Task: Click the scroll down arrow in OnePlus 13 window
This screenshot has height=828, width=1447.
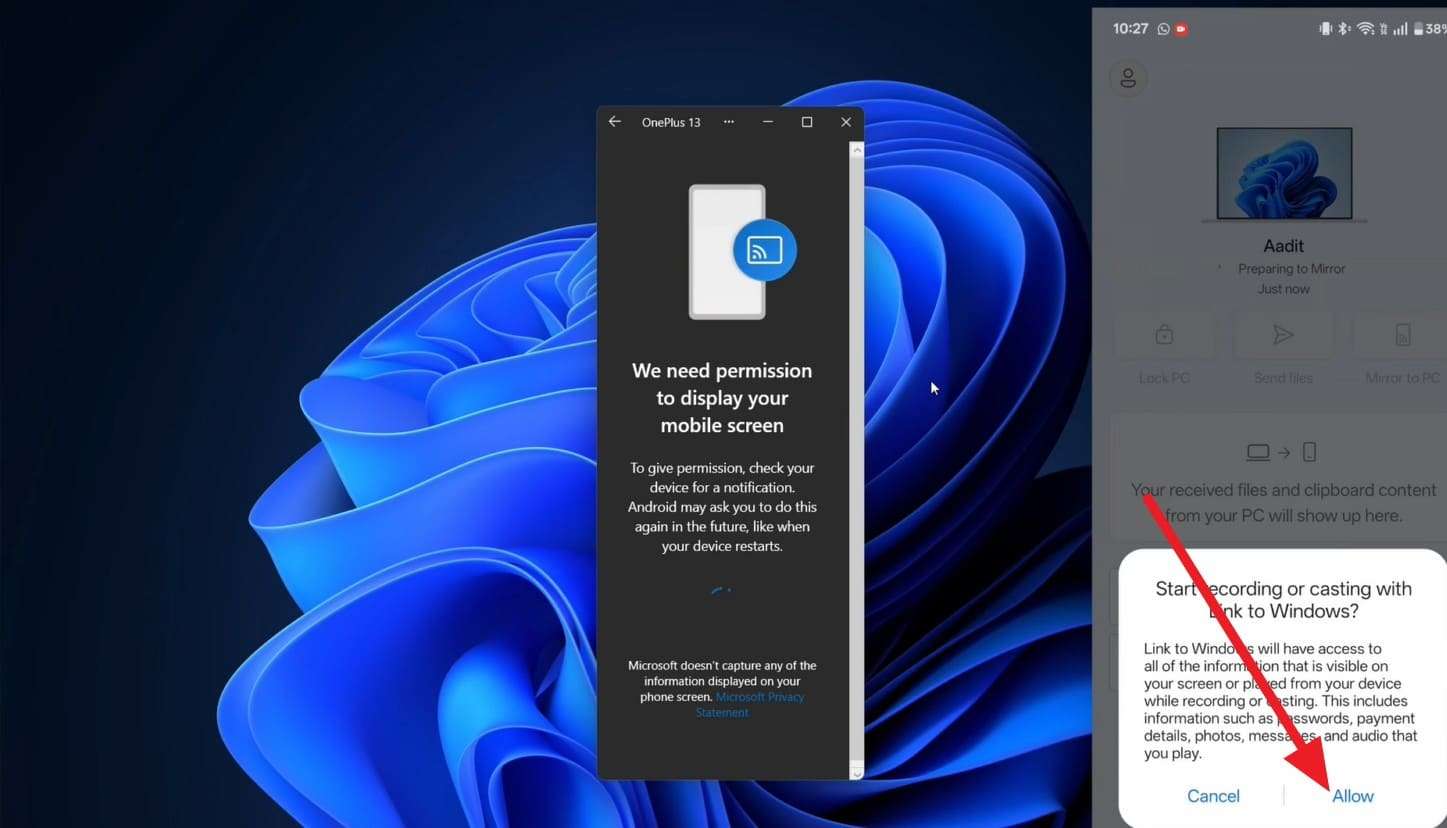Action: tap(856, 773)
